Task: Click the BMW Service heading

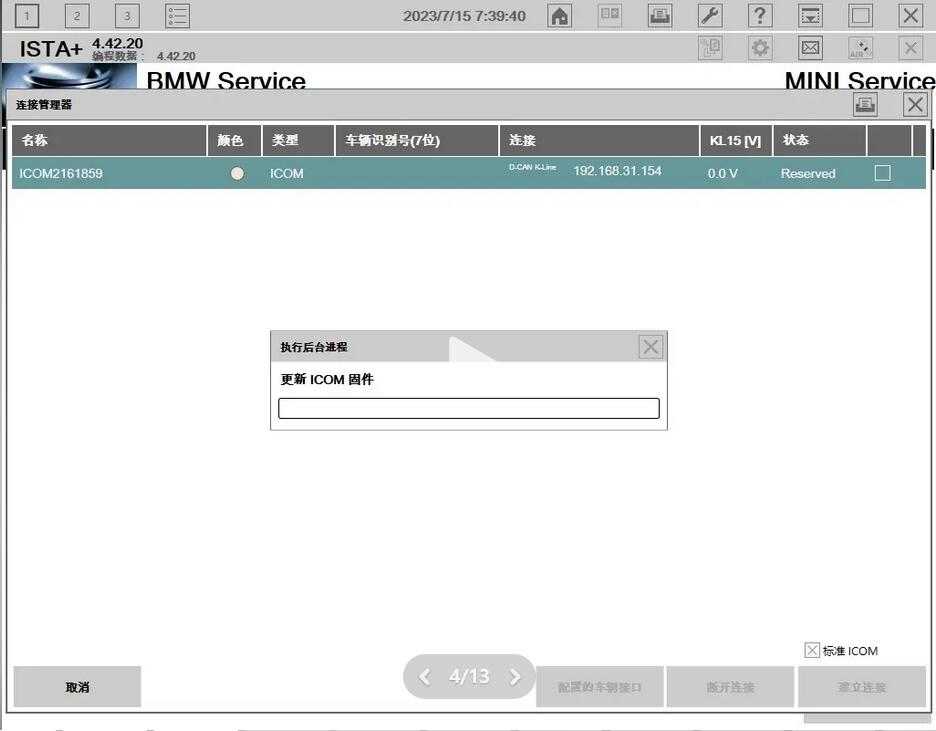Action: [226, 81]
